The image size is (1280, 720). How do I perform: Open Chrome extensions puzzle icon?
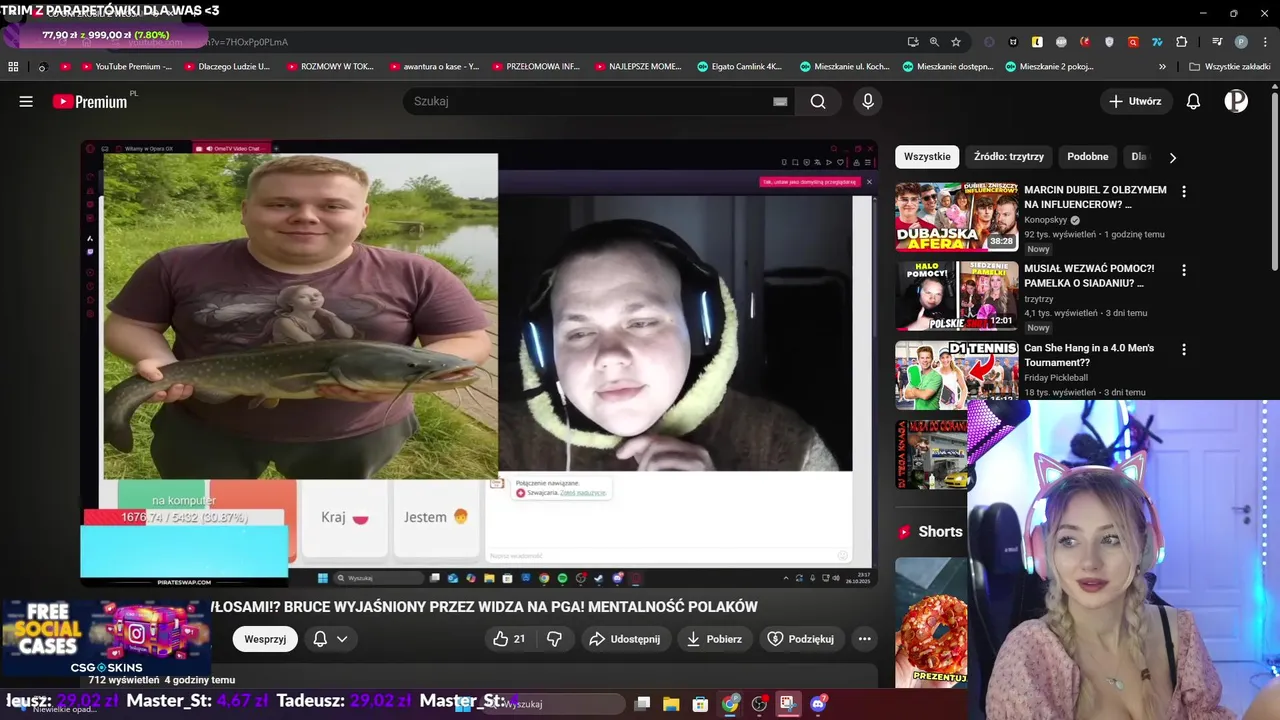1181,42
